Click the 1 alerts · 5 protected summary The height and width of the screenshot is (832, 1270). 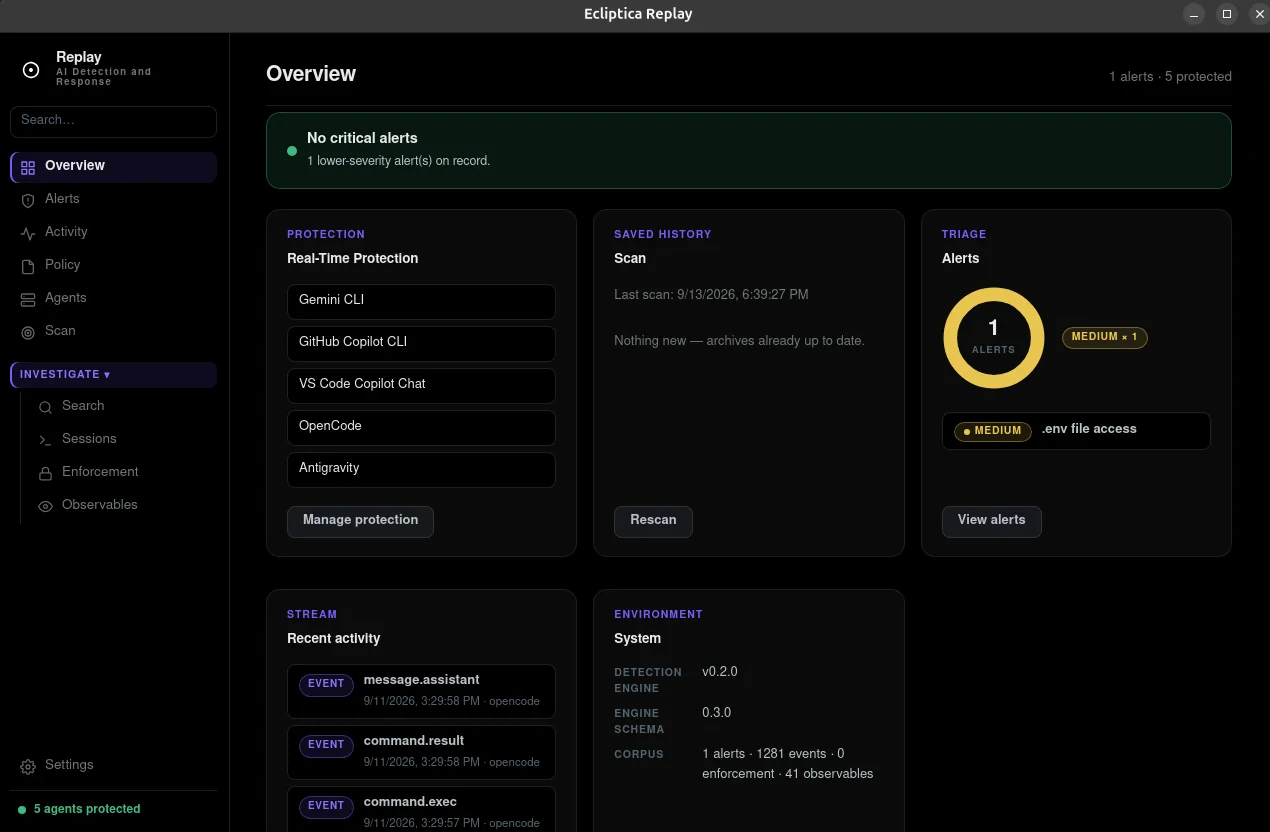click(x=1170, y=76)
